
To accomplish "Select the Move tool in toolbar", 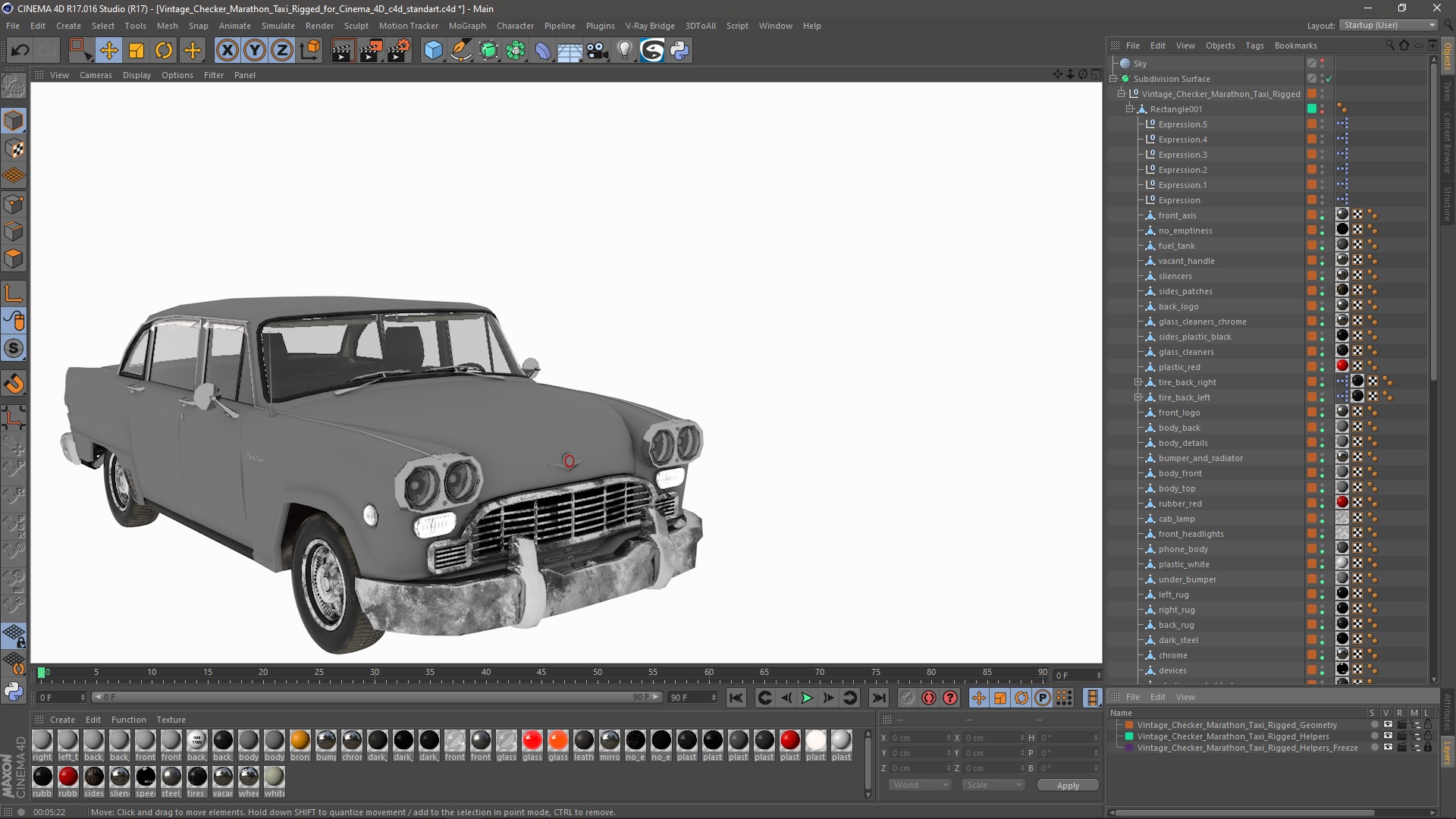I will tap(108, 51).
